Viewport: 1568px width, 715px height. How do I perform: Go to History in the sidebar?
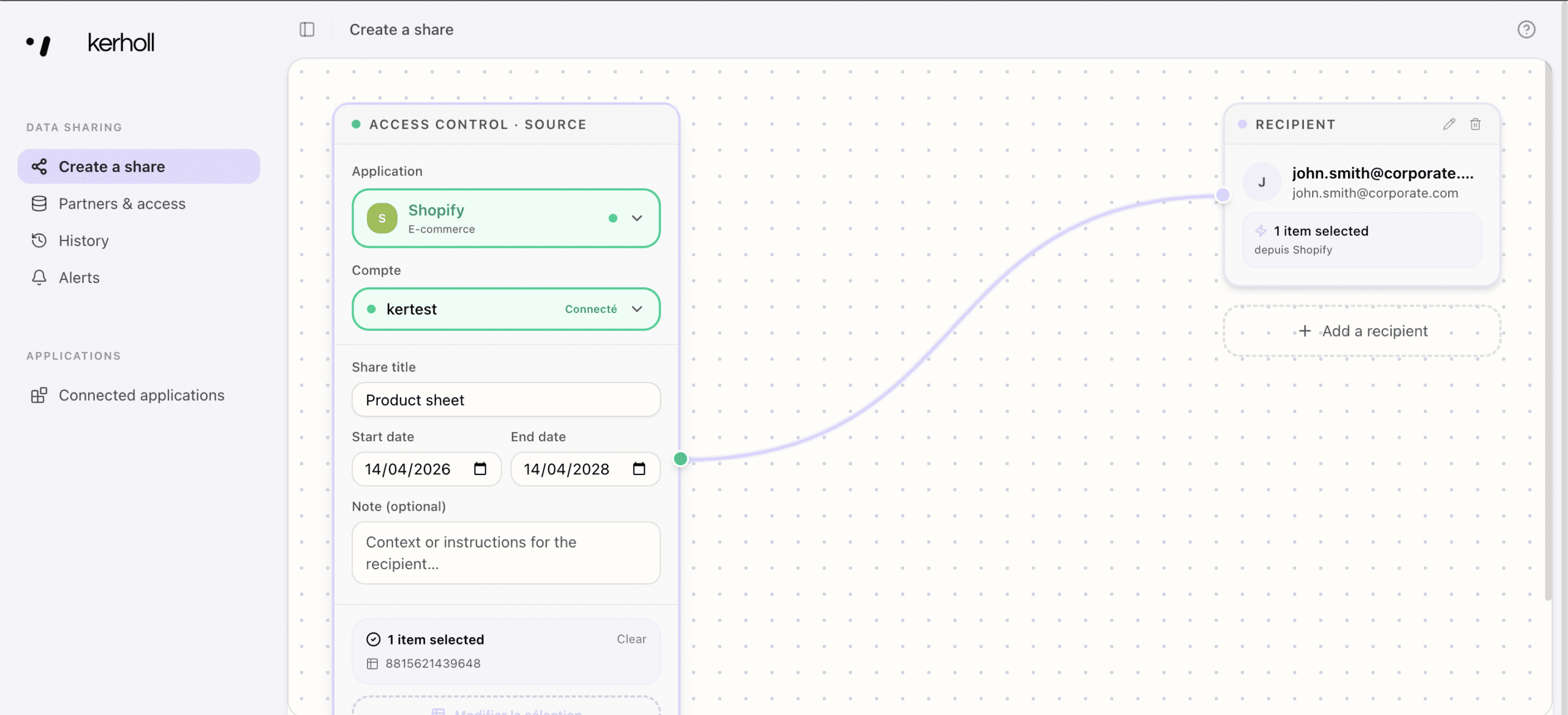(84, 241)
